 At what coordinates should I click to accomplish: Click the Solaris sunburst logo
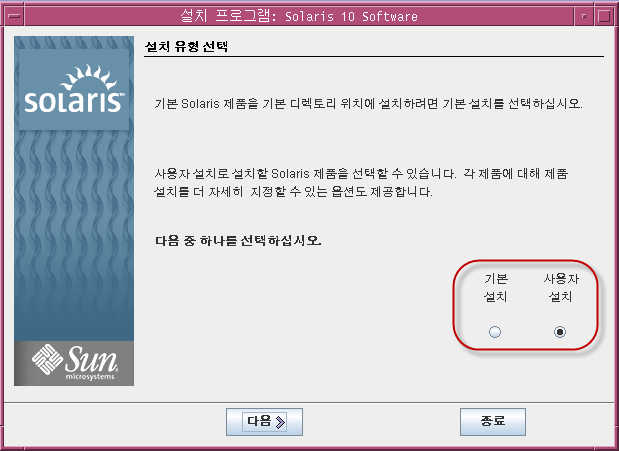tap(88, 77)
